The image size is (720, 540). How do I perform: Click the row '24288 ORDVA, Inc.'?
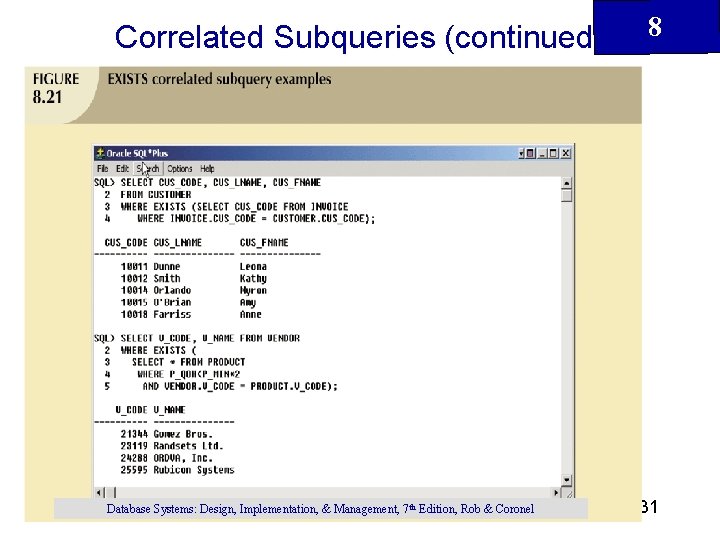pyautogui.click(x=167, y=458)
